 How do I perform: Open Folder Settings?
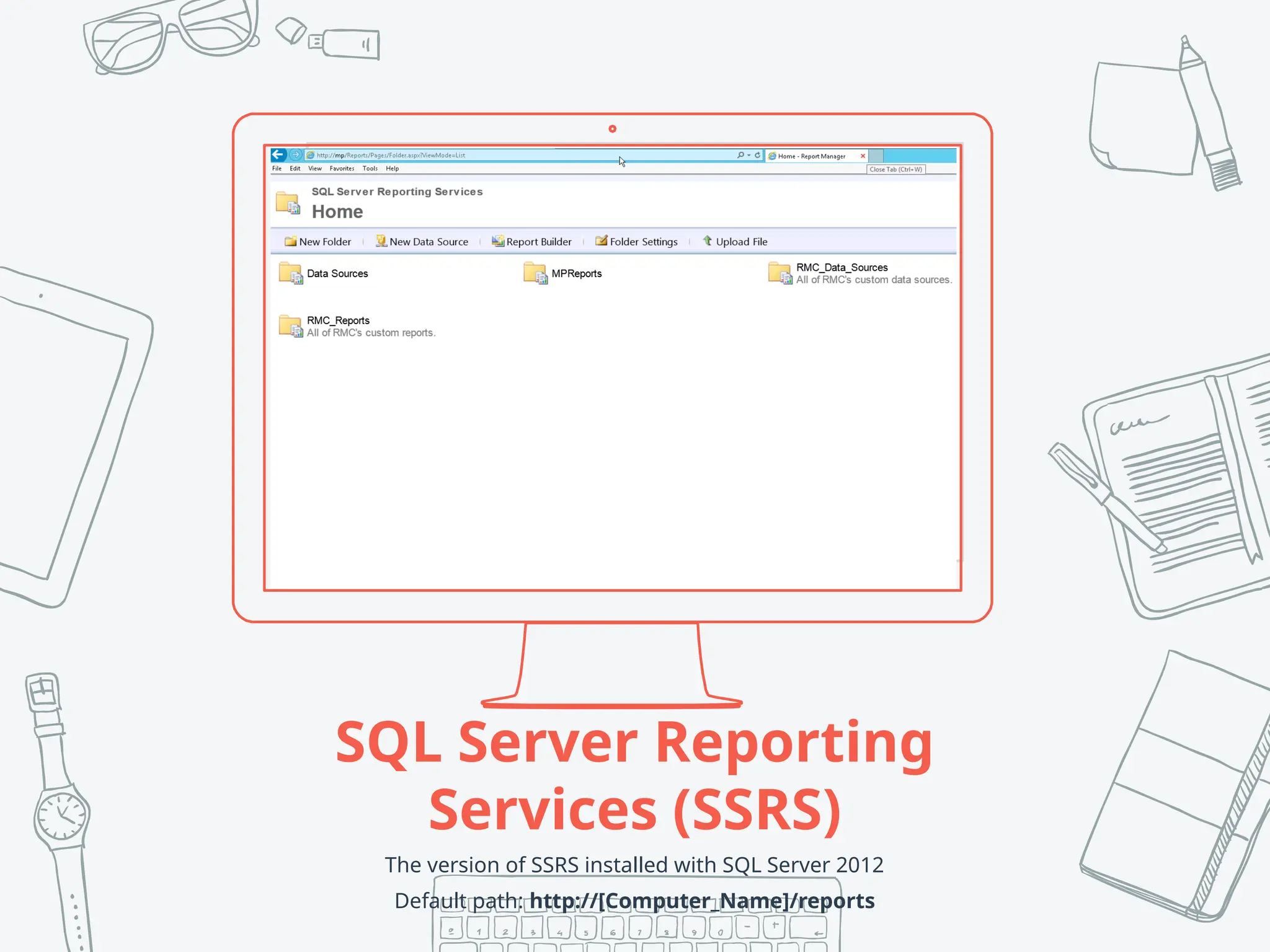click(636, 242)
